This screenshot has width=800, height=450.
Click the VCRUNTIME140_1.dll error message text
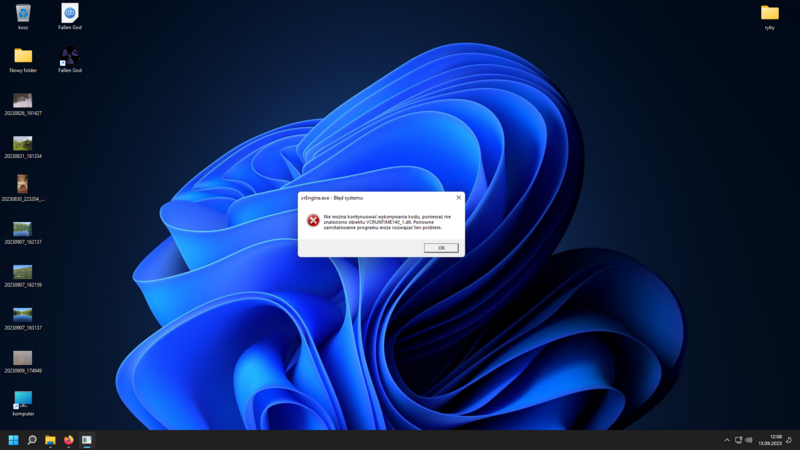tap(387, 222)
